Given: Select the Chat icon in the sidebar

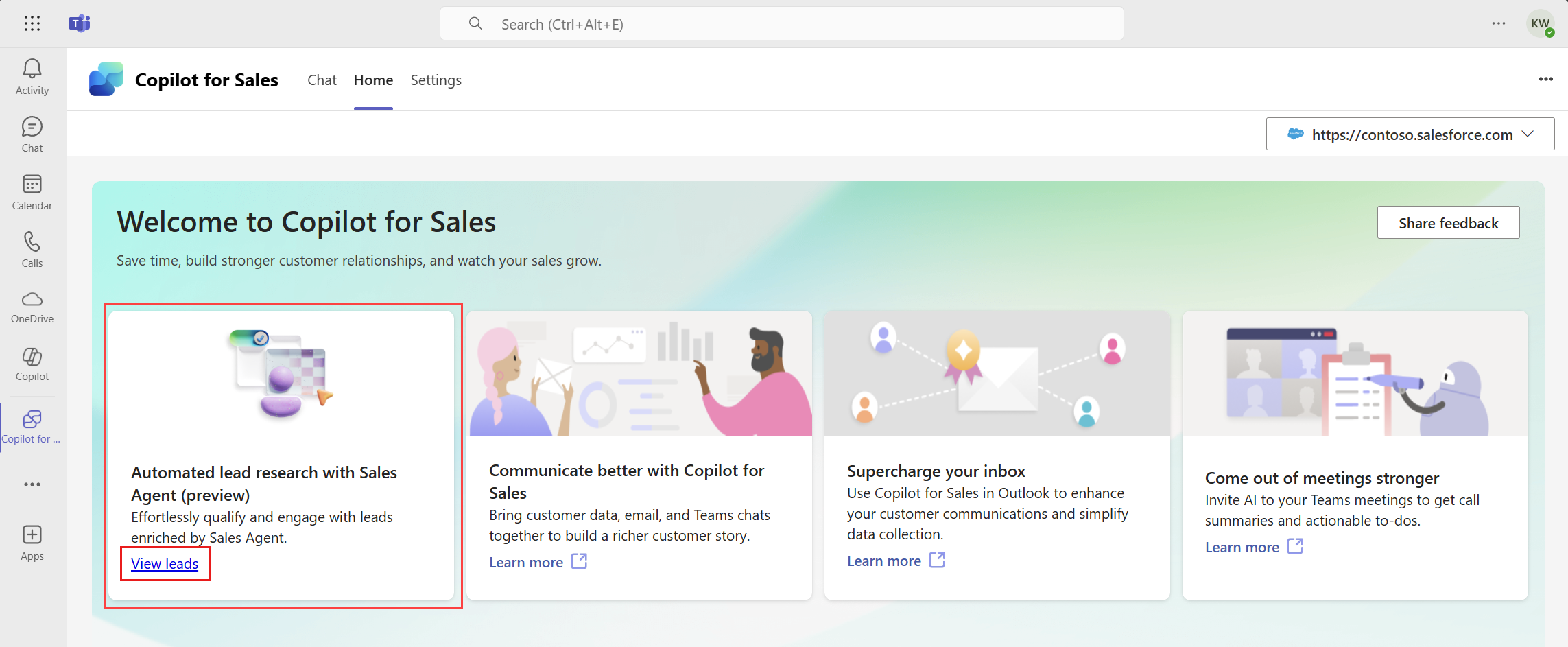Looking at the screenshot, I should [32, 133].
